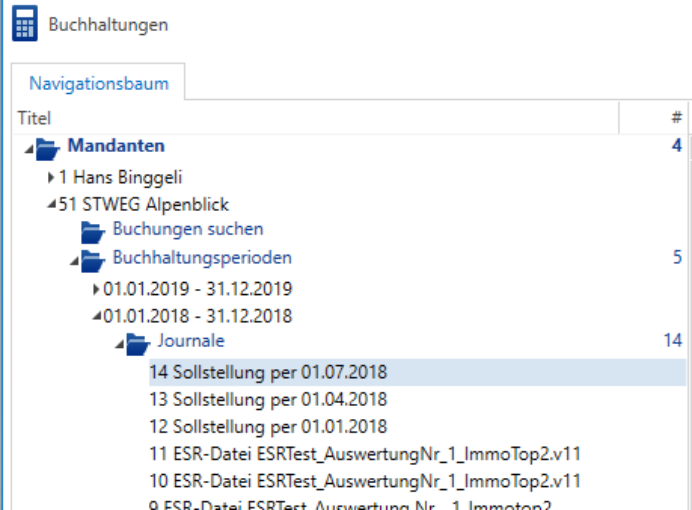The image size is (692, 510).
Task: Open the Journale link
Action: pyautogui.click(x=191, y=341)
